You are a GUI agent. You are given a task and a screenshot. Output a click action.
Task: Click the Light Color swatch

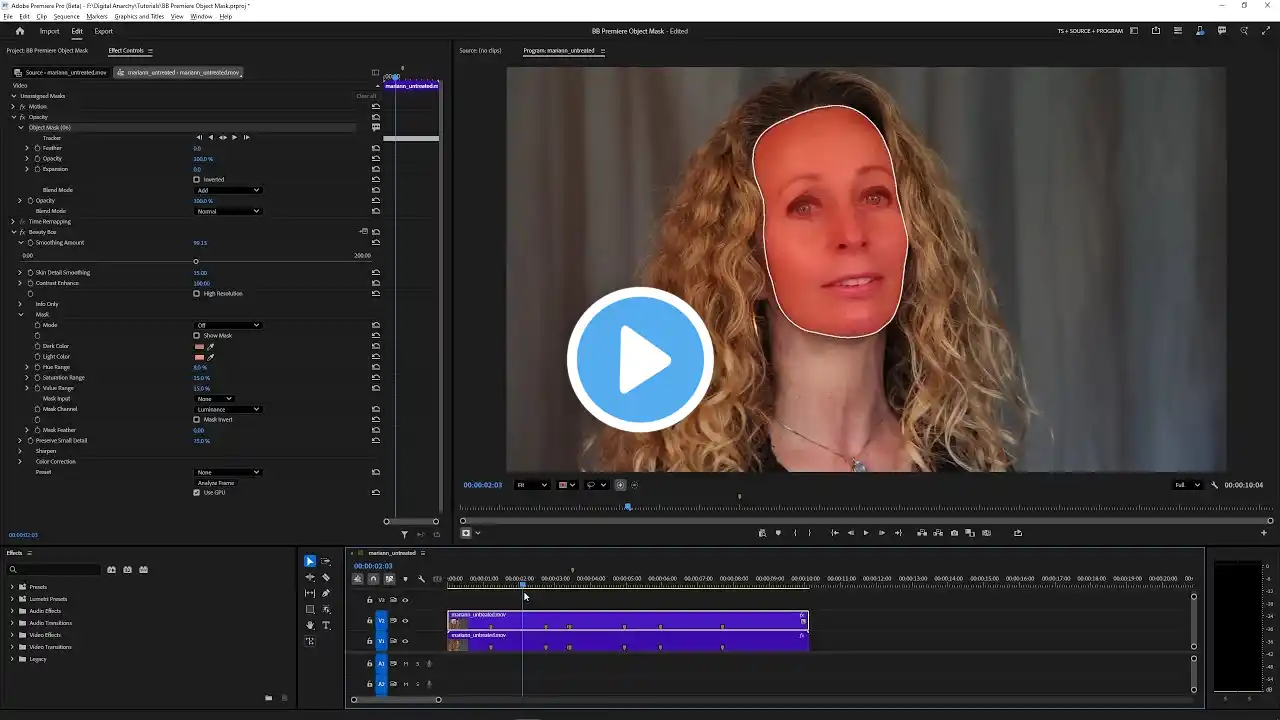199,357
